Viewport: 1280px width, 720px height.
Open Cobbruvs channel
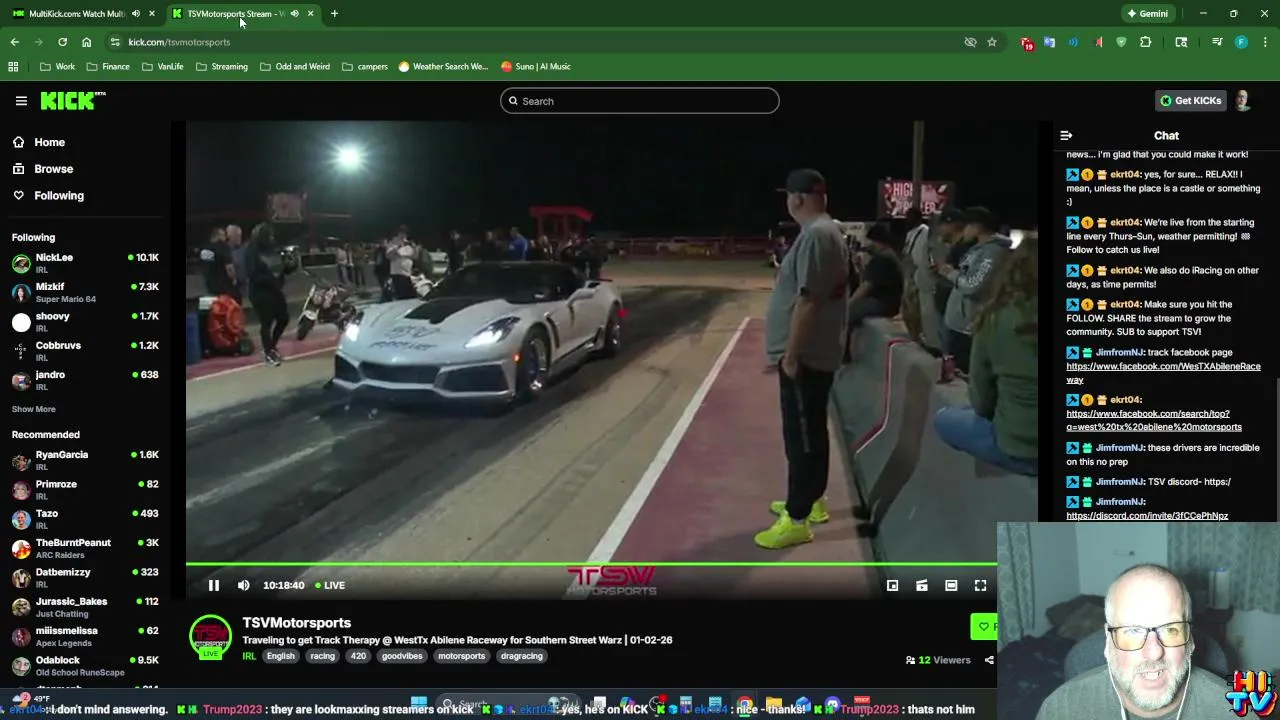(85, 351)
